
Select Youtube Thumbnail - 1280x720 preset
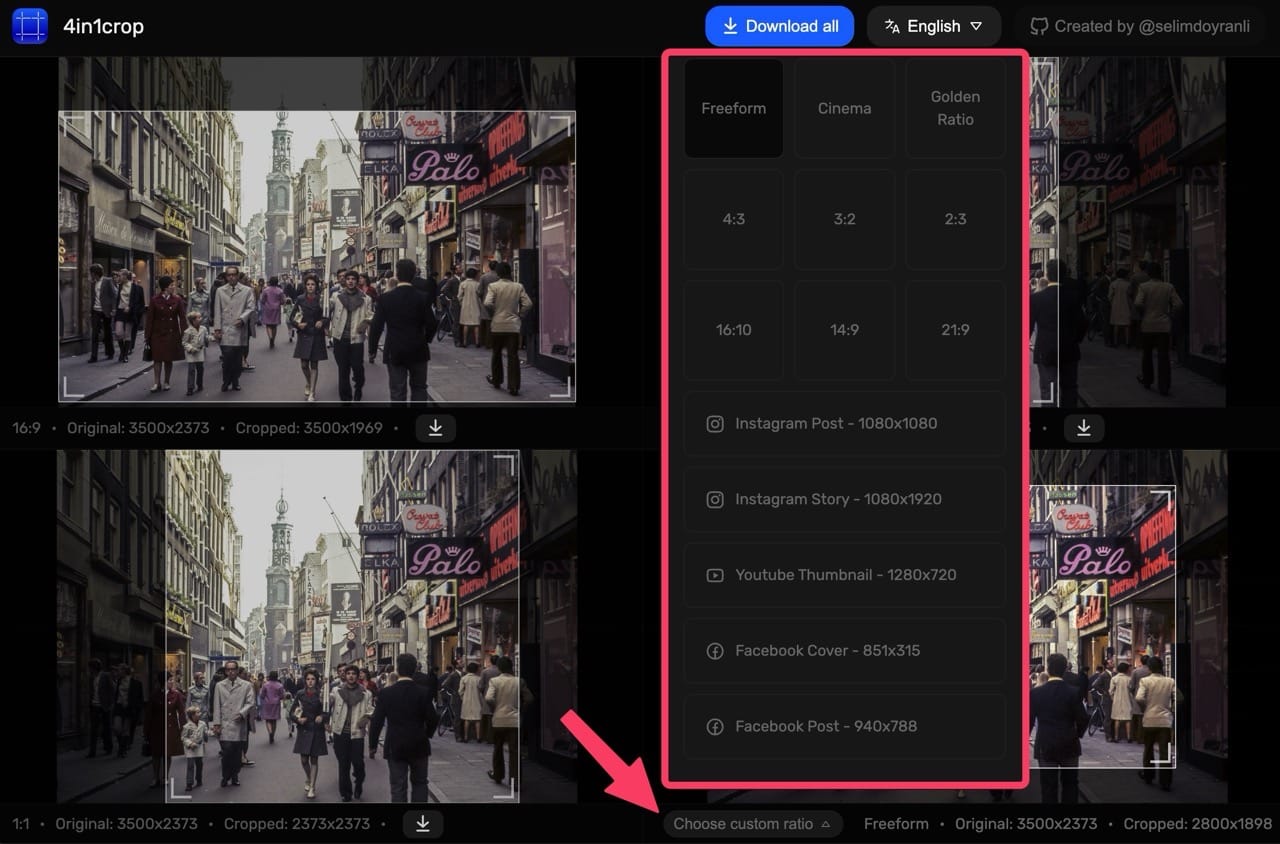coord(845,575)
